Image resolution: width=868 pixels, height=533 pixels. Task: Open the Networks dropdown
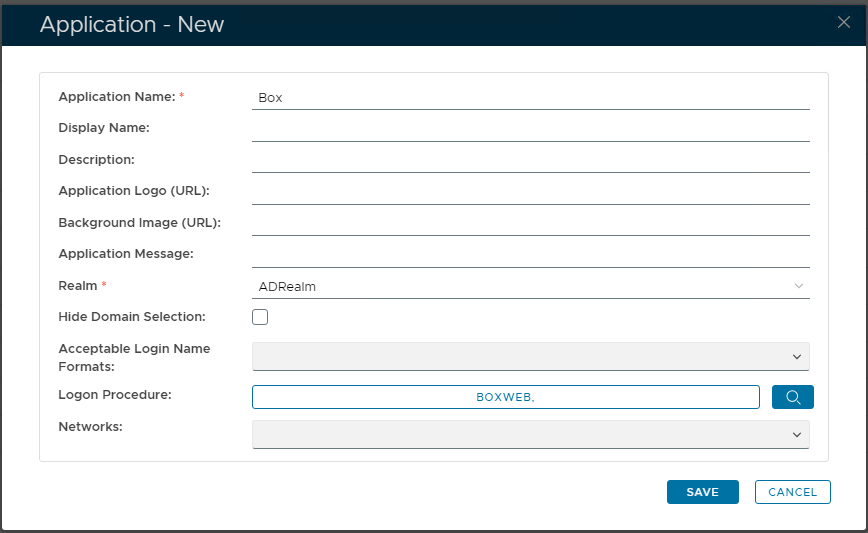pyautogui.click(x=530, y=434)
